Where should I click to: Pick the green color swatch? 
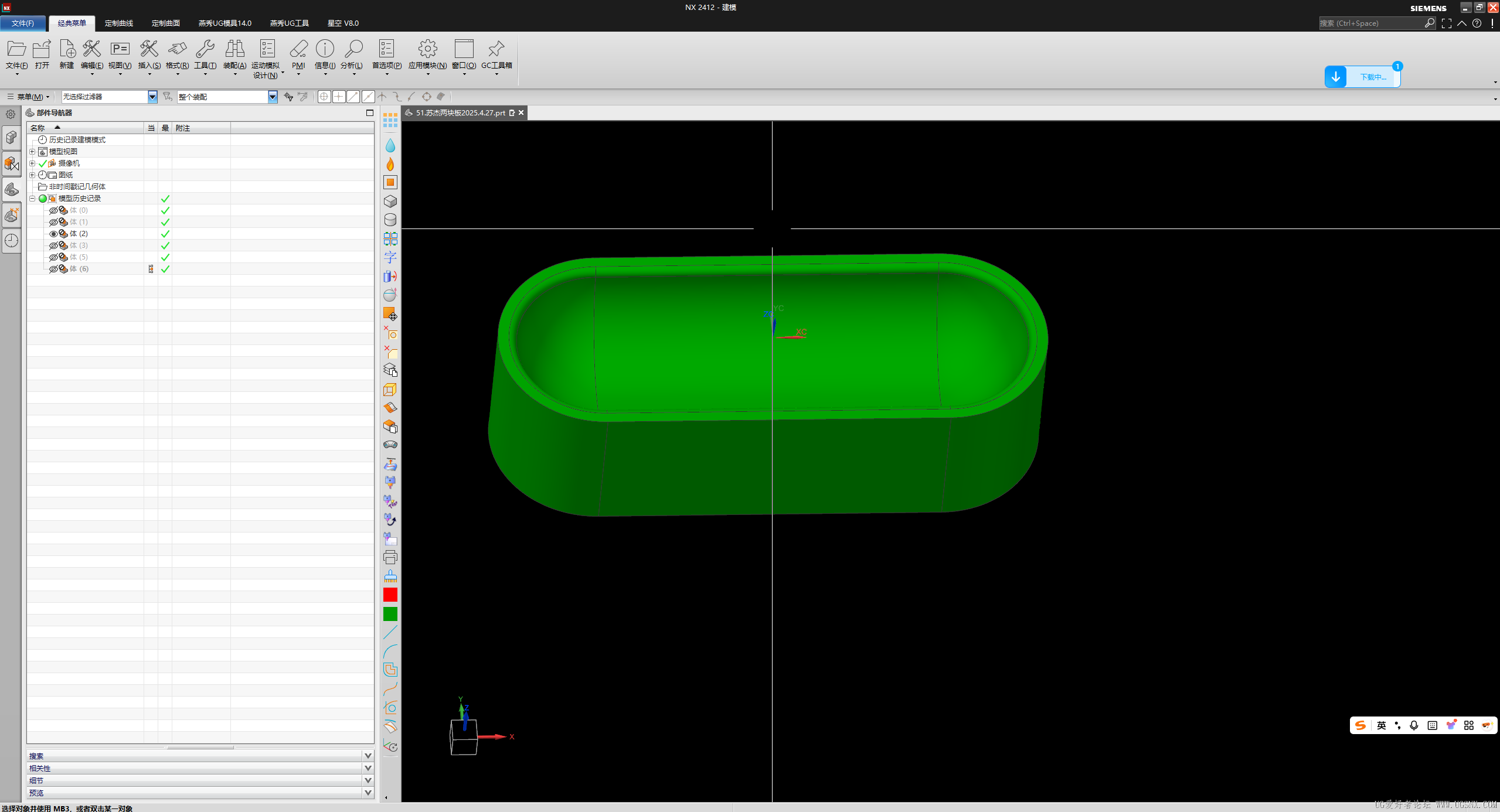390,614
